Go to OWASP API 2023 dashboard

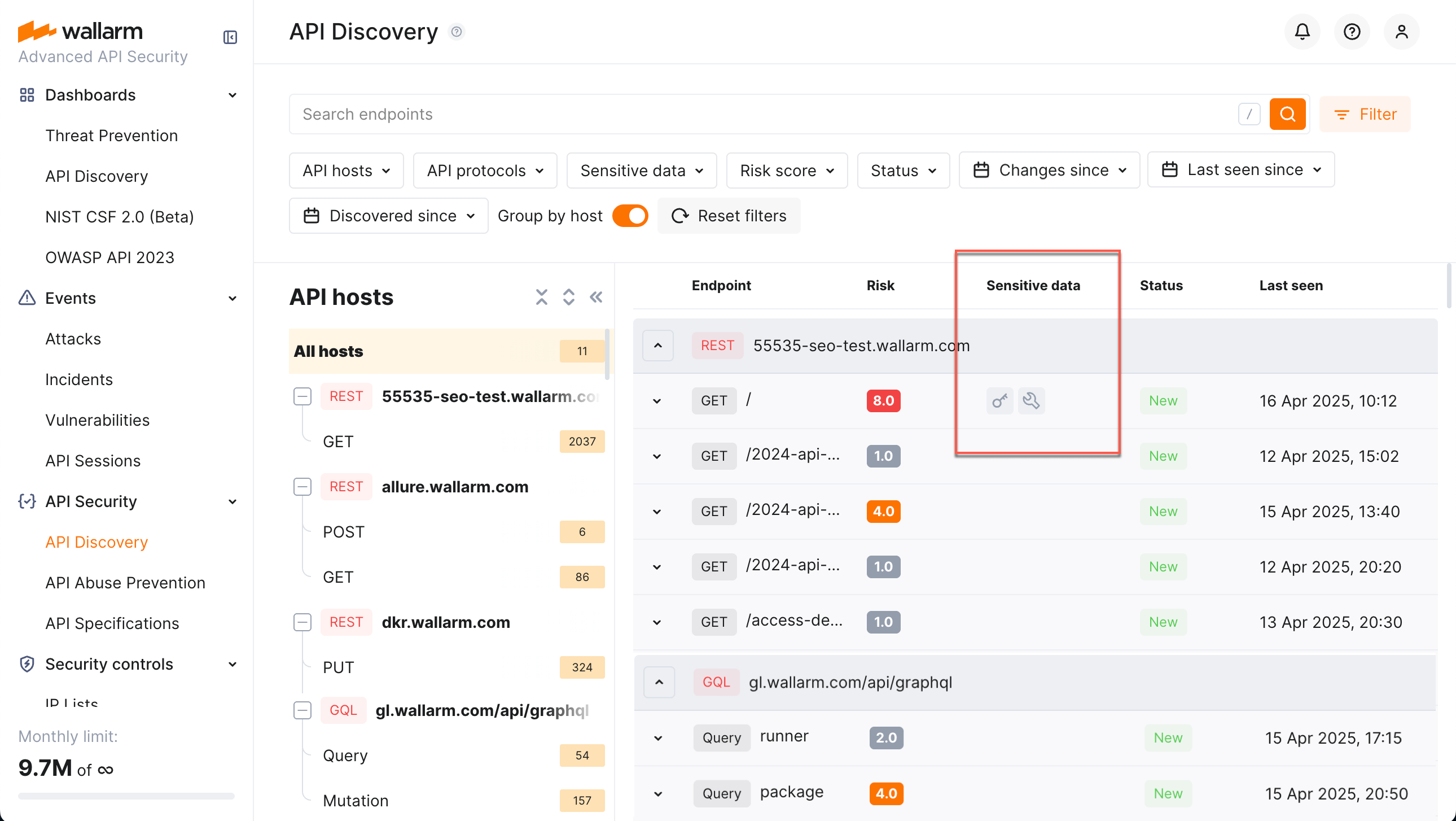coord(109,257)
